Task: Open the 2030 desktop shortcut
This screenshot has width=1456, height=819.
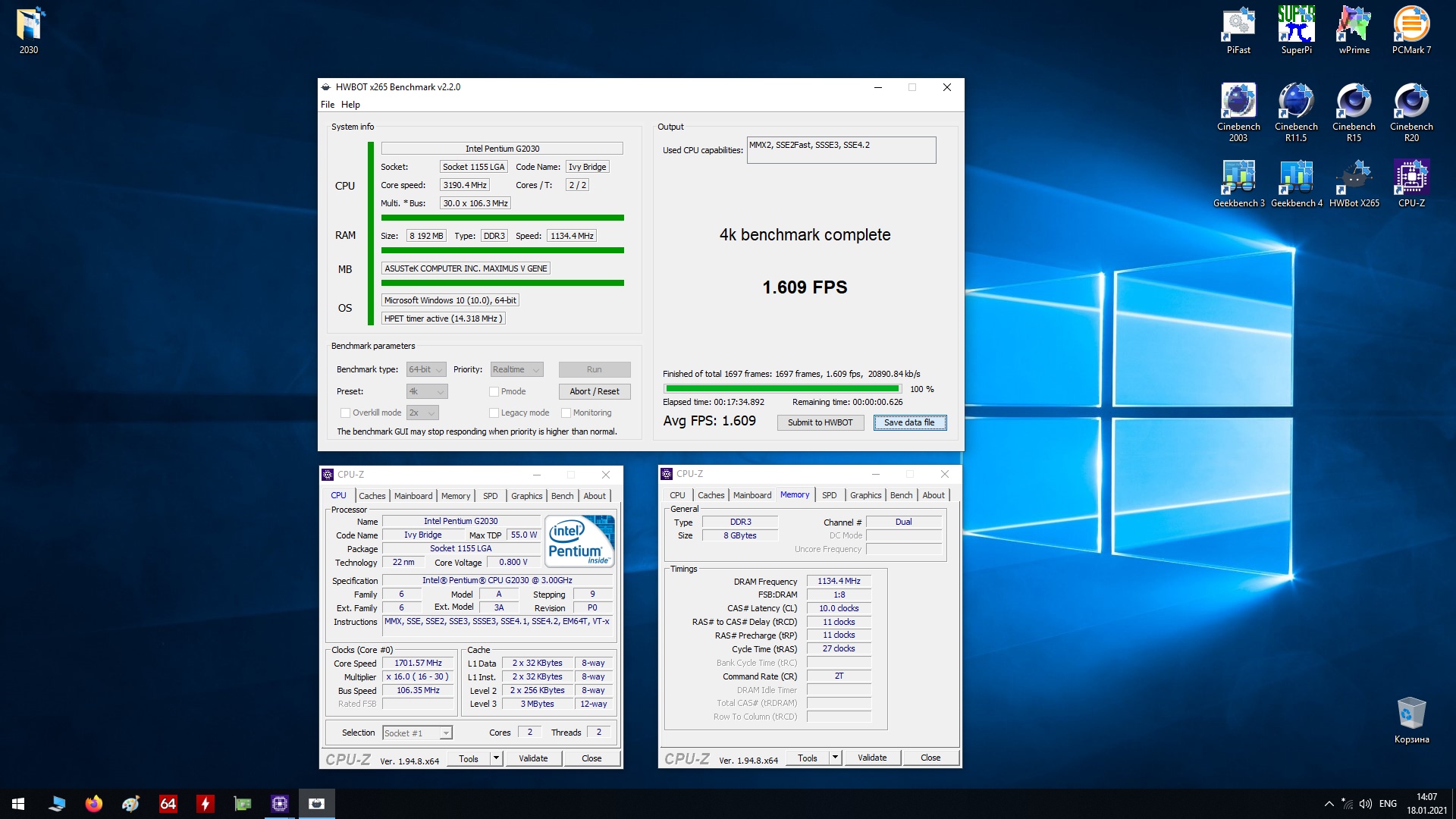Action: (x=29, y=30)
